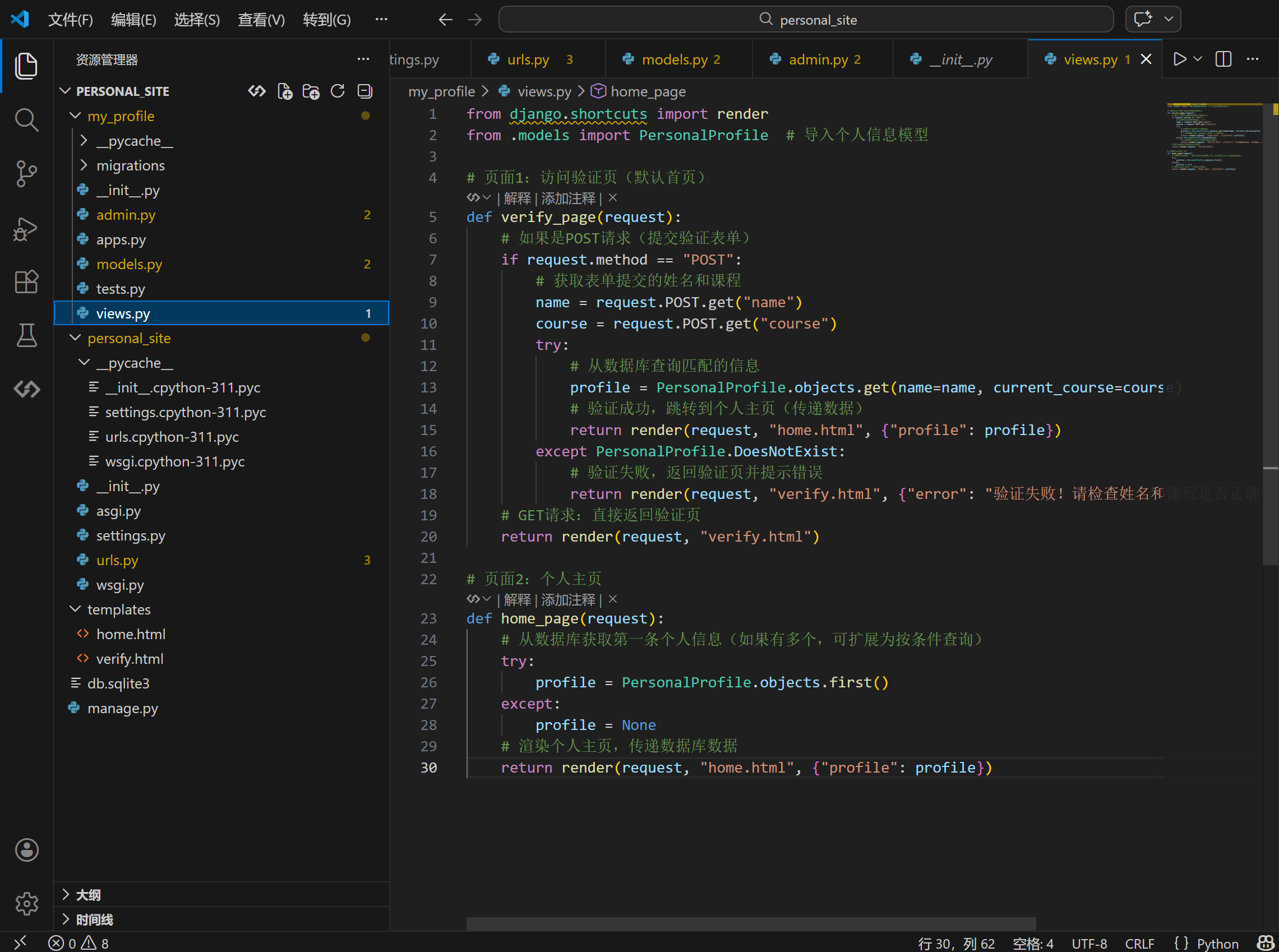Screen dimensions: 1279x952
Task: Click the errors and warnings status indicator
Action: (79, 944)
